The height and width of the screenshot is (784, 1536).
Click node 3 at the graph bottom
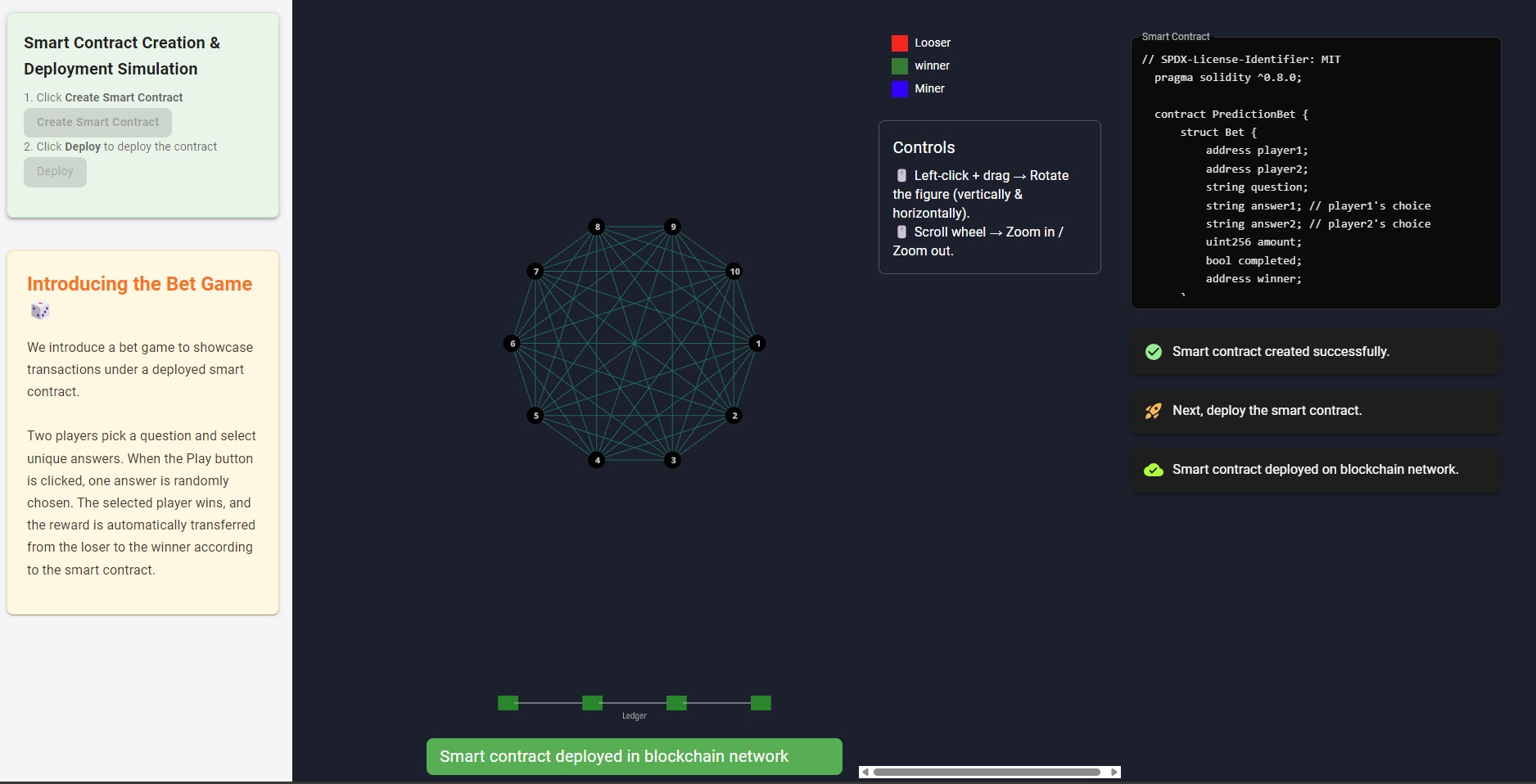pos(673,460)
